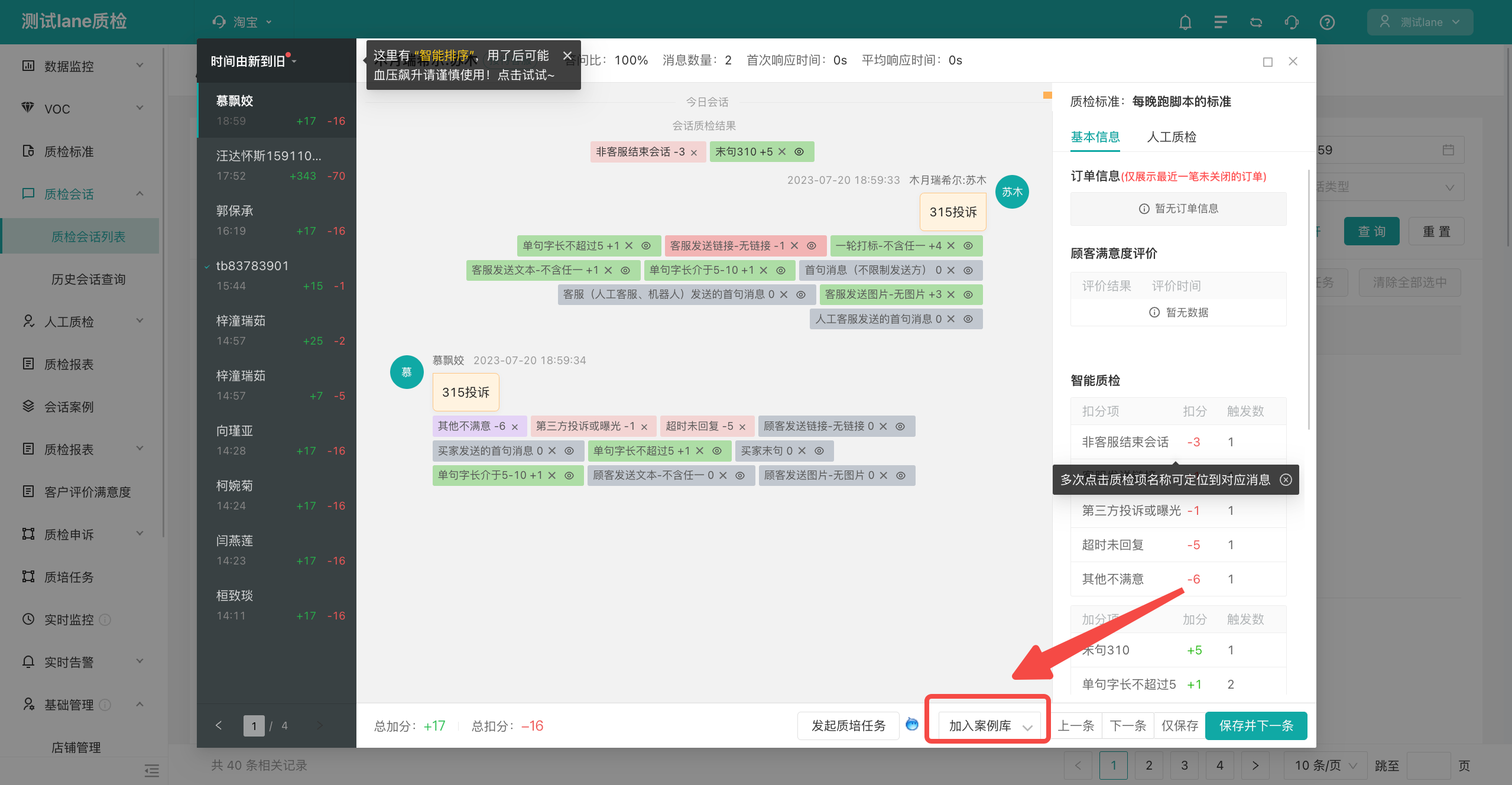This screenshot has width=1512, height=785.
Task: Switch to the 人工质检 tab
Action: 1172,137
